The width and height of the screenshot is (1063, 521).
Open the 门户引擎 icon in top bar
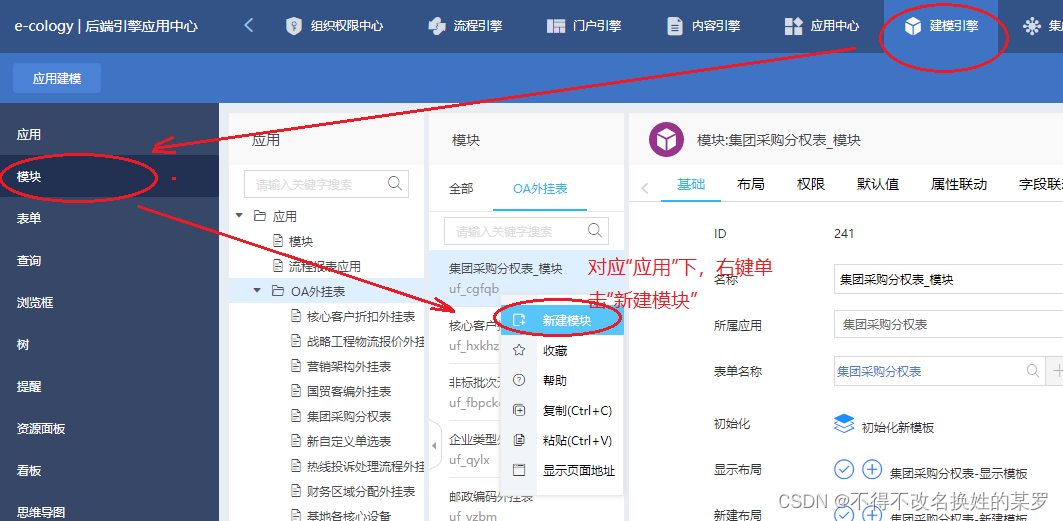pyautogui.click(x=556, y=26)
